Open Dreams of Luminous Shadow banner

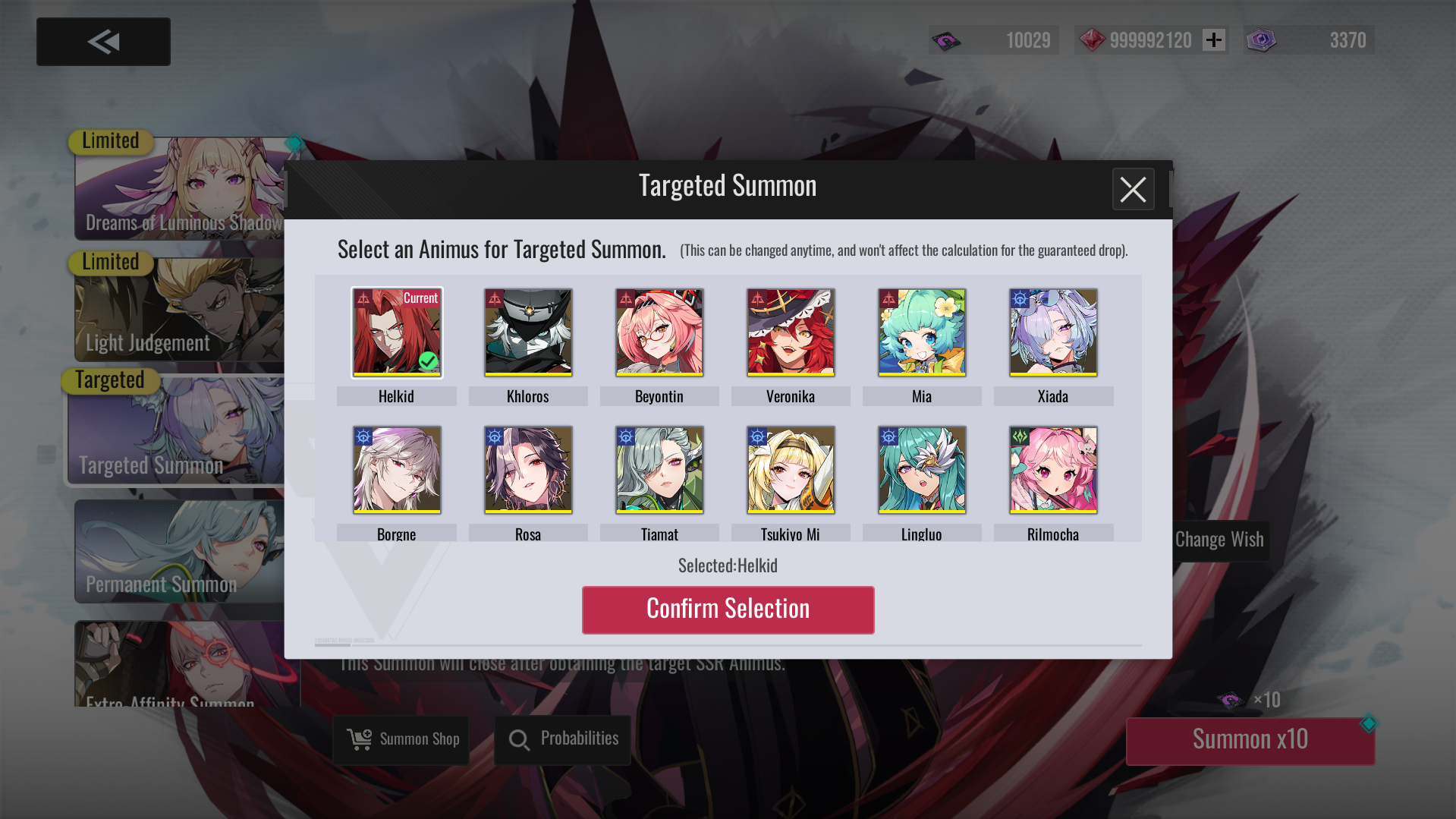pyautogui.click(x=180, y=188)
